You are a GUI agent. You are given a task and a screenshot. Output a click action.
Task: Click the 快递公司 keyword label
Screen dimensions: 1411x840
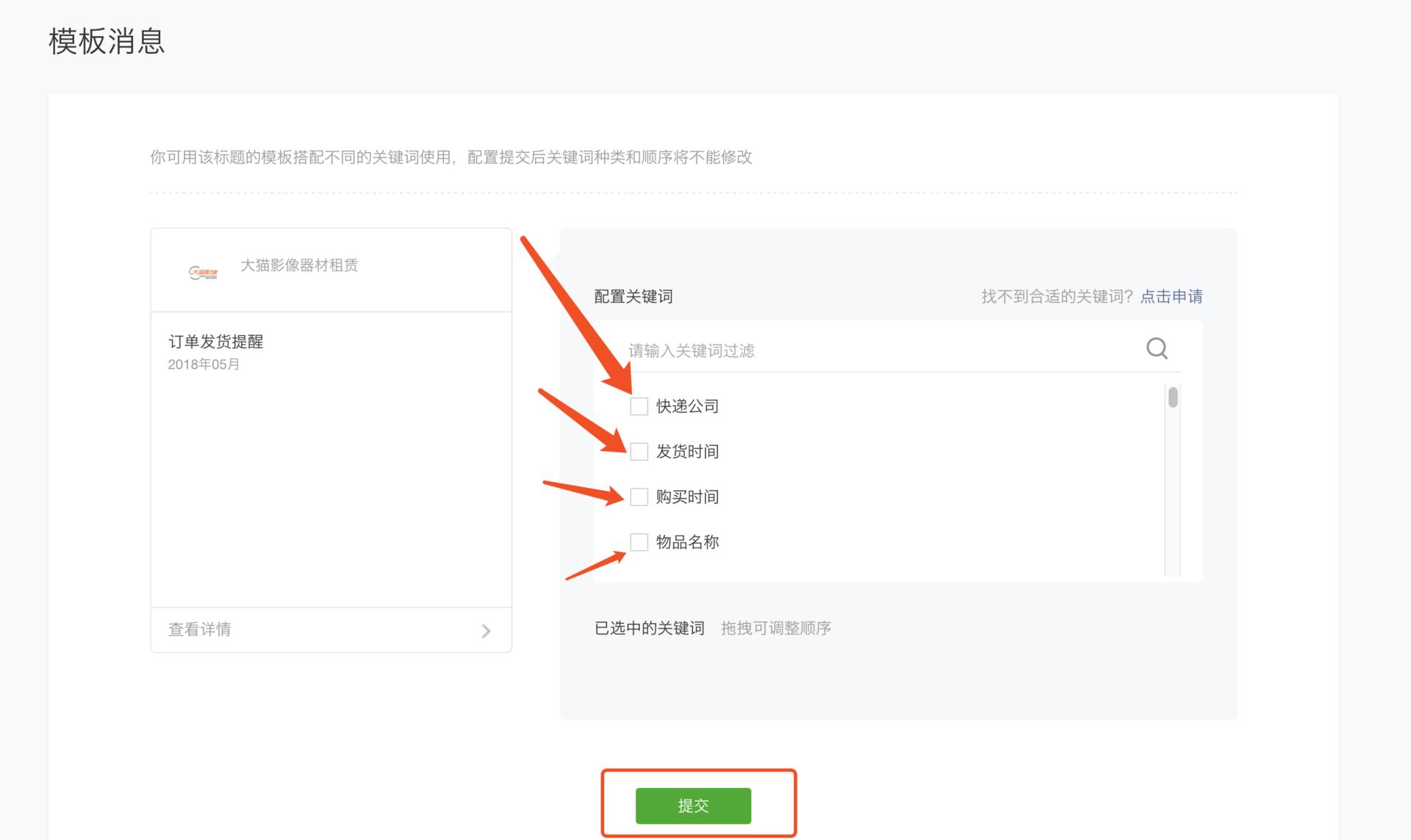point(686,406)
